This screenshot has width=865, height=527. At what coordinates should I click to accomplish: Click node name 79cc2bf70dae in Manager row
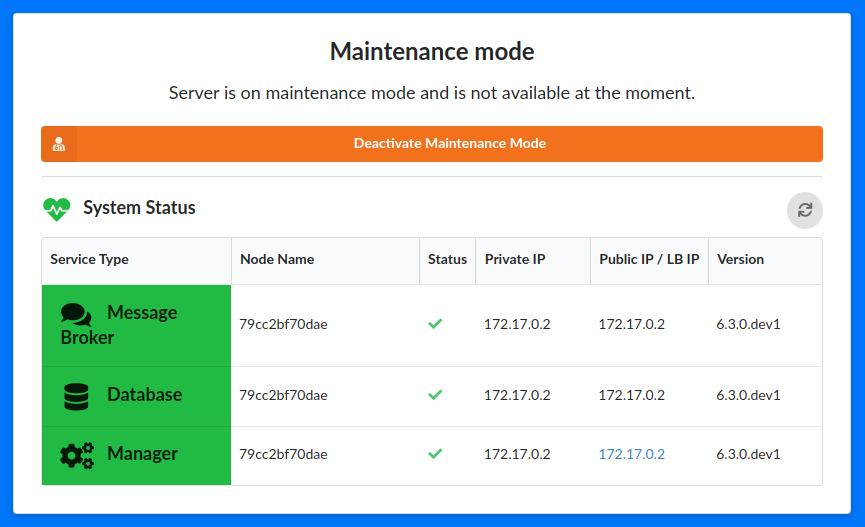283,454
